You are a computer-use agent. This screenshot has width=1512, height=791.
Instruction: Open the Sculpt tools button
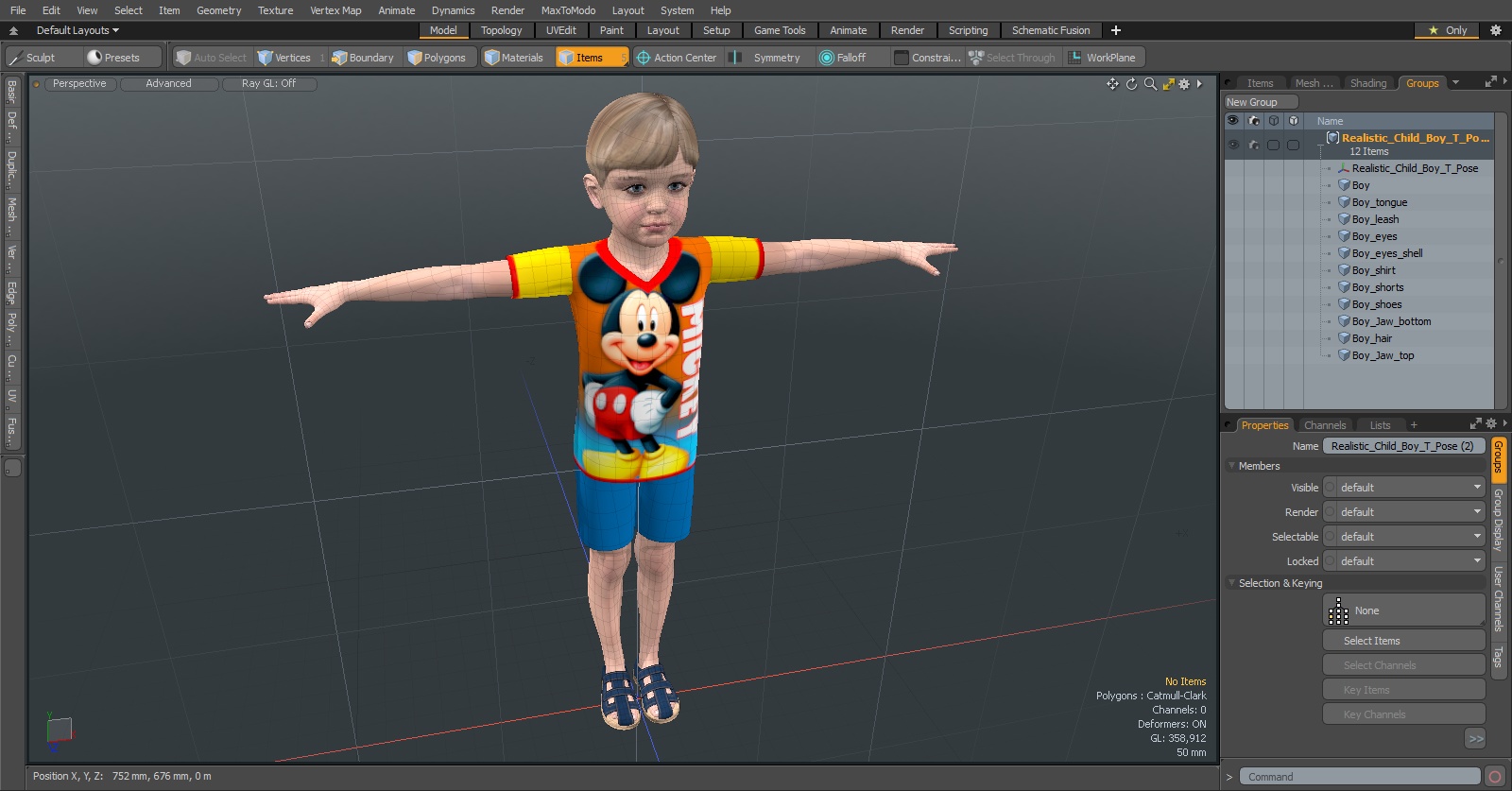(43, 58)
